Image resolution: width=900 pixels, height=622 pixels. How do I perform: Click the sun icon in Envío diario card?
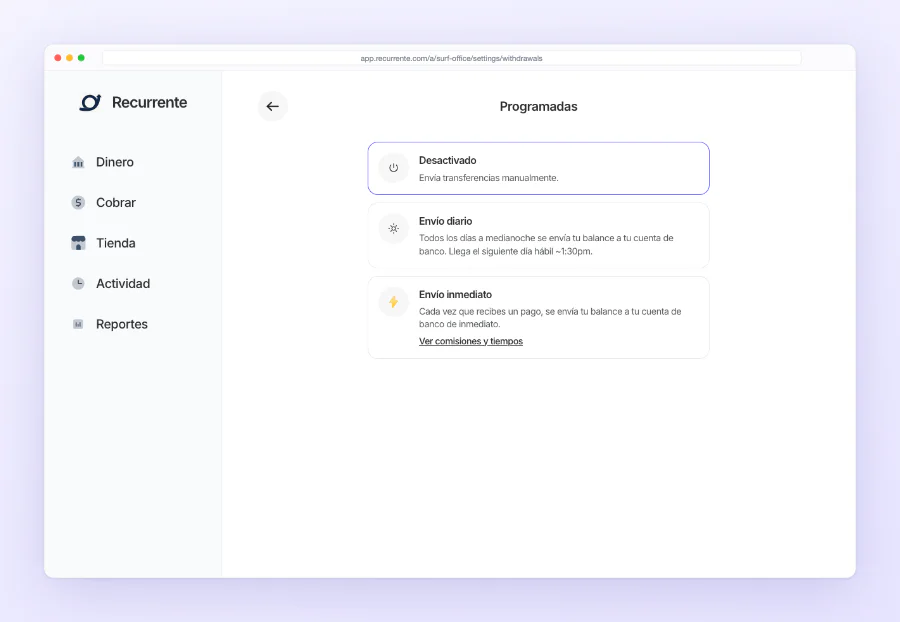pos(393,228)
